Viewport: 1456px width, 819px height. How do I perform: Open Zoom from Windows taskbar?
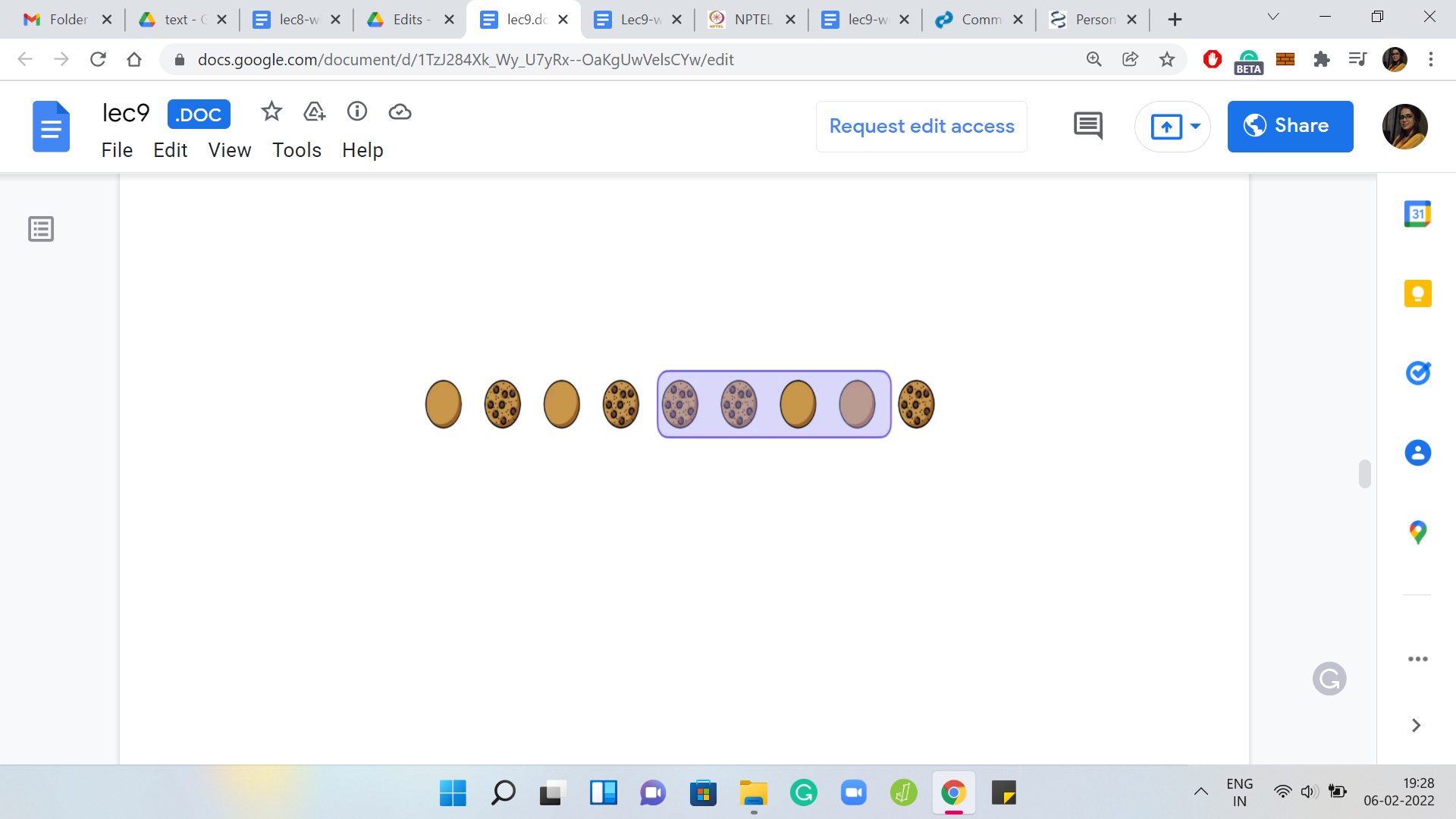(853, 793)
